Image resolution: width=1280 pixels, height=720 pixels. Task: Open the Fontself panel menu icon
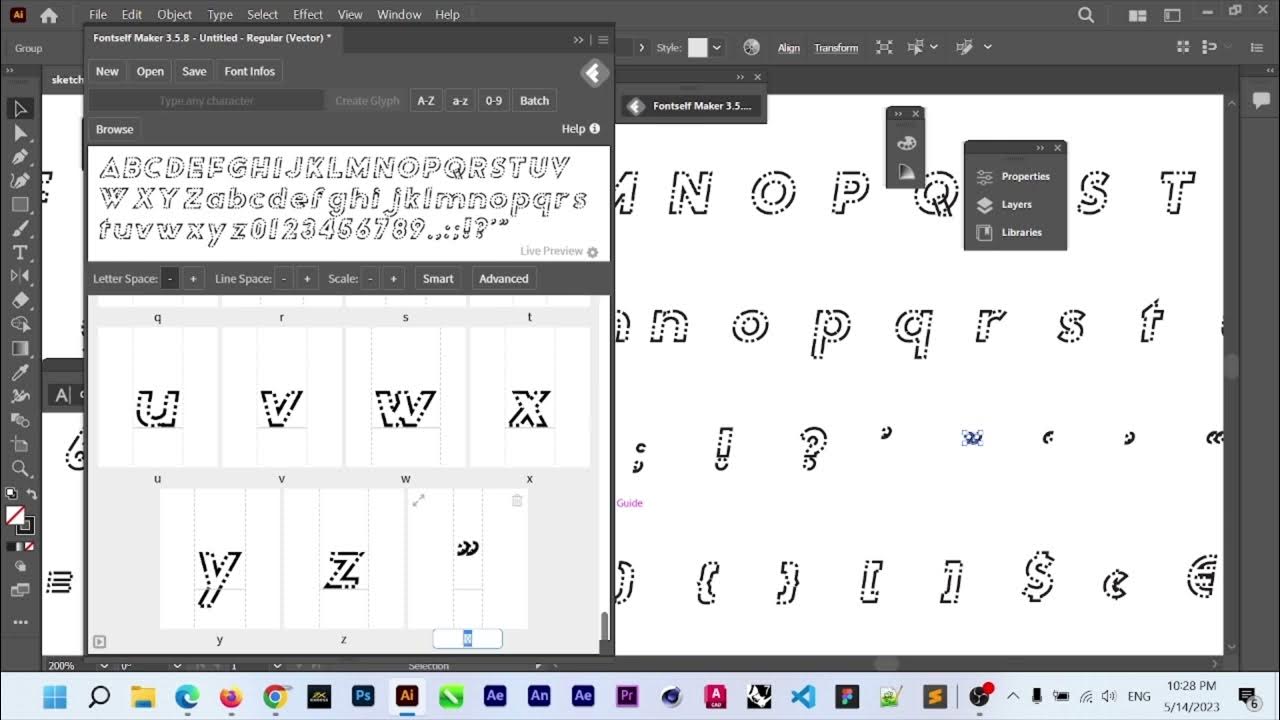pyautogui.click(x=603, y=40)
